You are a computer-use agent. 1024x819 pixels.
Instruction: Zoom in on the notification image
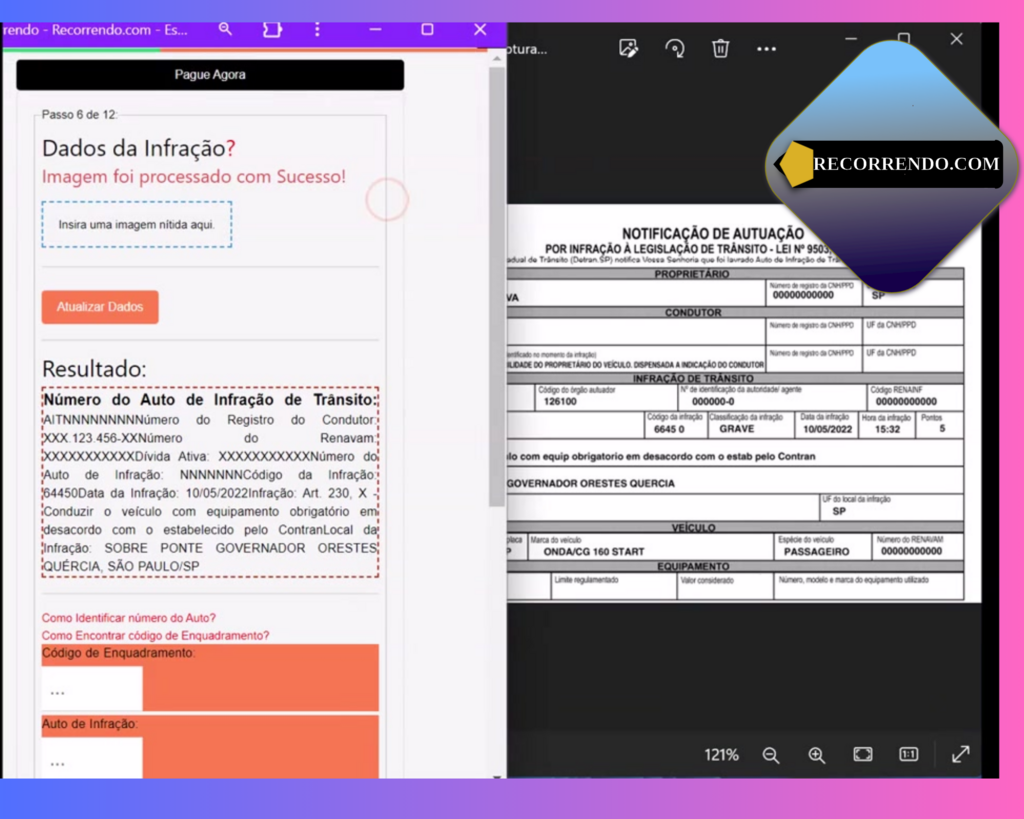pyautogui.click(x=817, y=755)
